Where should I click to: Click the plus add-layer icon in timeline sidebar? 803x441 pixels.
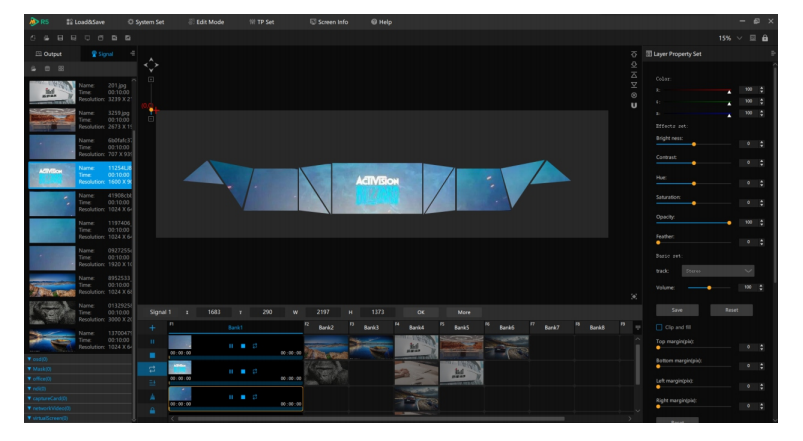(152, 328)
